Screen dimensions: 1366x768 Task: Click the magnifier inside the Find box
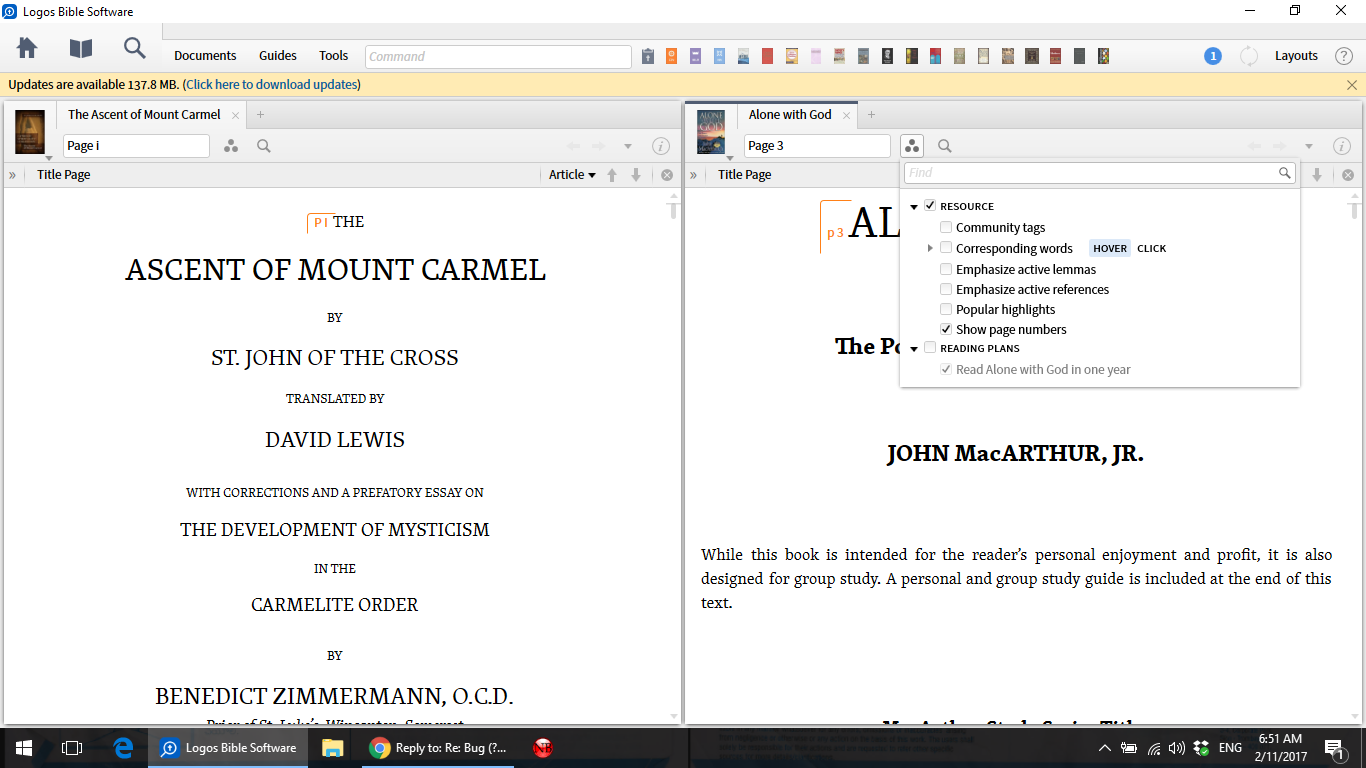coord(1285,173)
